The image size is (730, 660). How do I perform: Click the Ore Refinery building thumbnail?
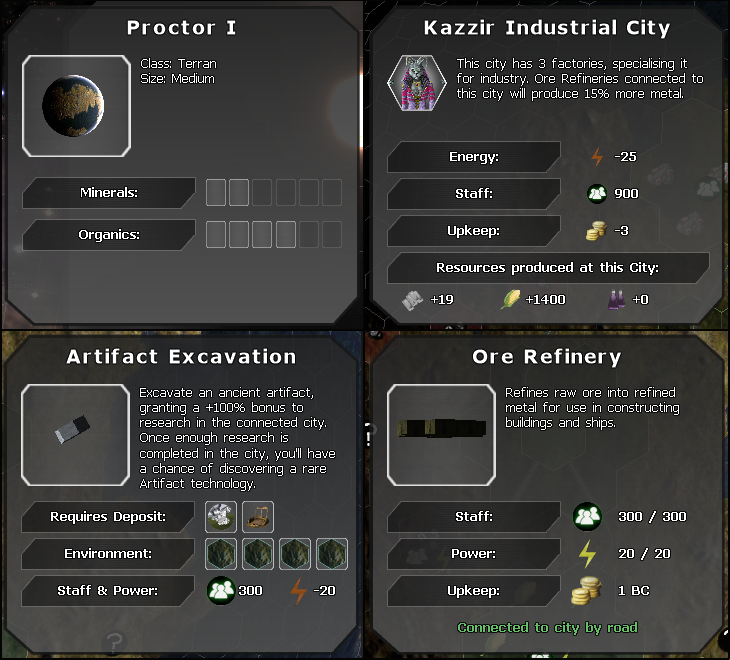click(441, 435)
